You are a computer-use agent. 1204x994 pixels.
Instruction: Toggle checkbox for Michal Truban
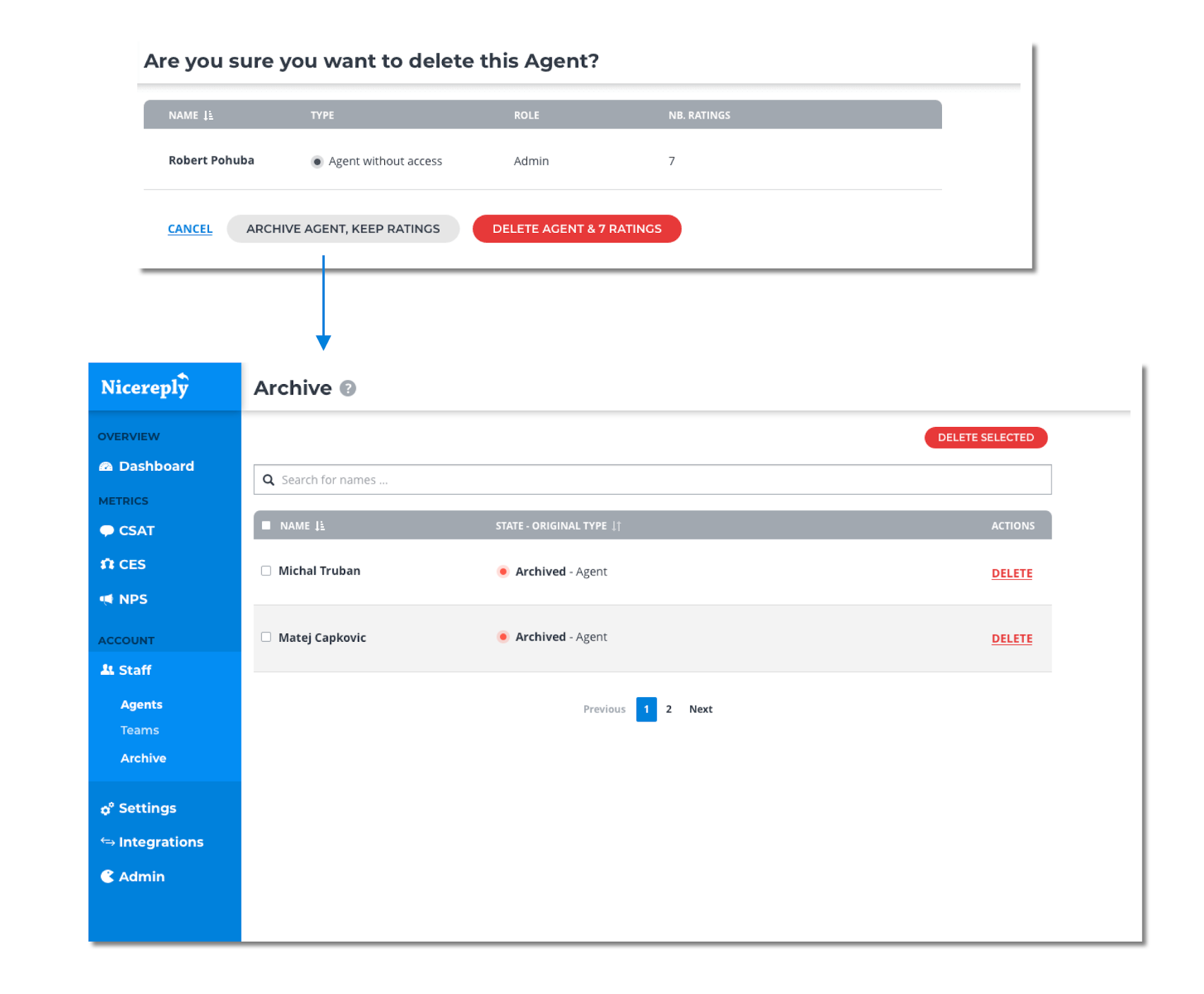pyautogui.click(x=266, y=571)
